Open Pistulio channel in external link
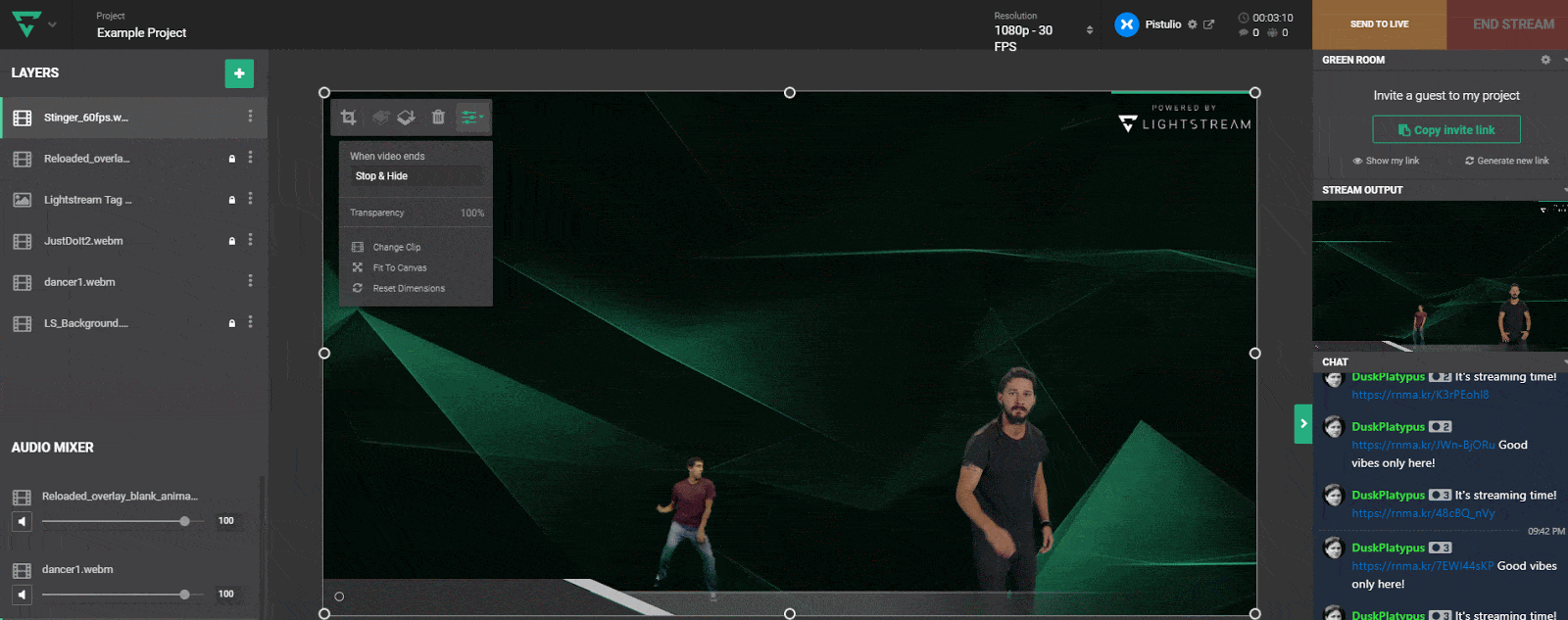1568x620 pixels. click(x=1208, y=24)
